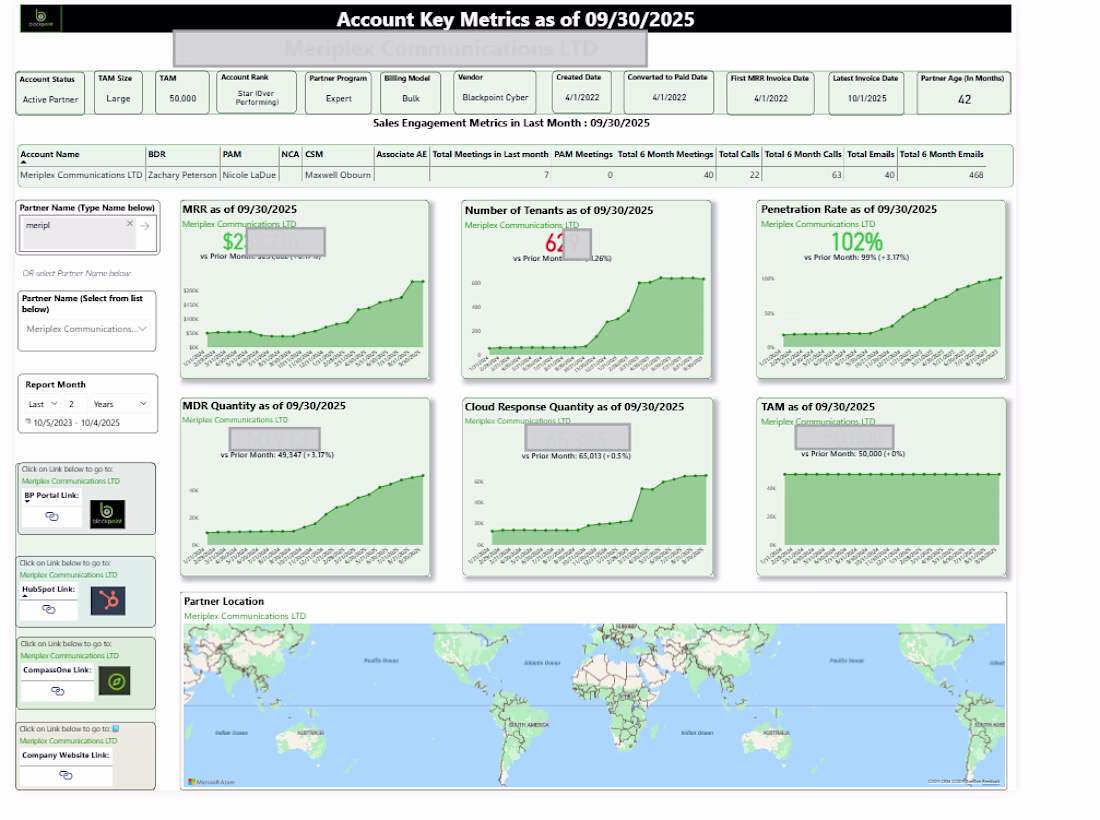Viewport: 1100px width, 820px height.
Task: Click the date range '10/5/2023 - 10/4/2025'
Action: pyautogui.click(x=76, y=423)
